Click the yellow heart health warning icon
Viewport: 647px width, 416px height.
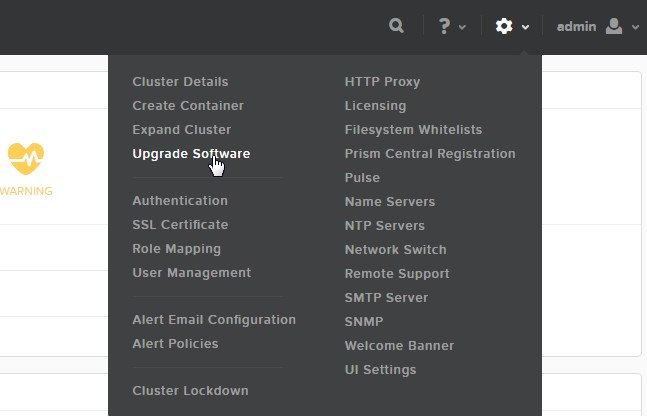pos(26,158)
